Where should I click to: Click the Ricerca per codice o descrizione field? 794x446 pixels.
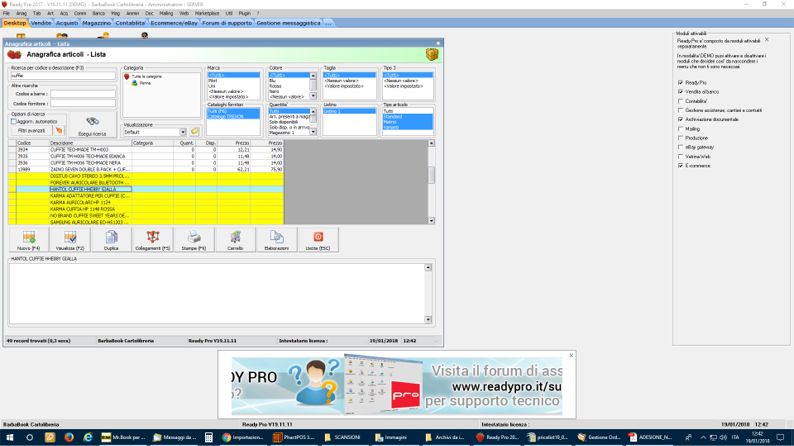click(x=63, y=75)
